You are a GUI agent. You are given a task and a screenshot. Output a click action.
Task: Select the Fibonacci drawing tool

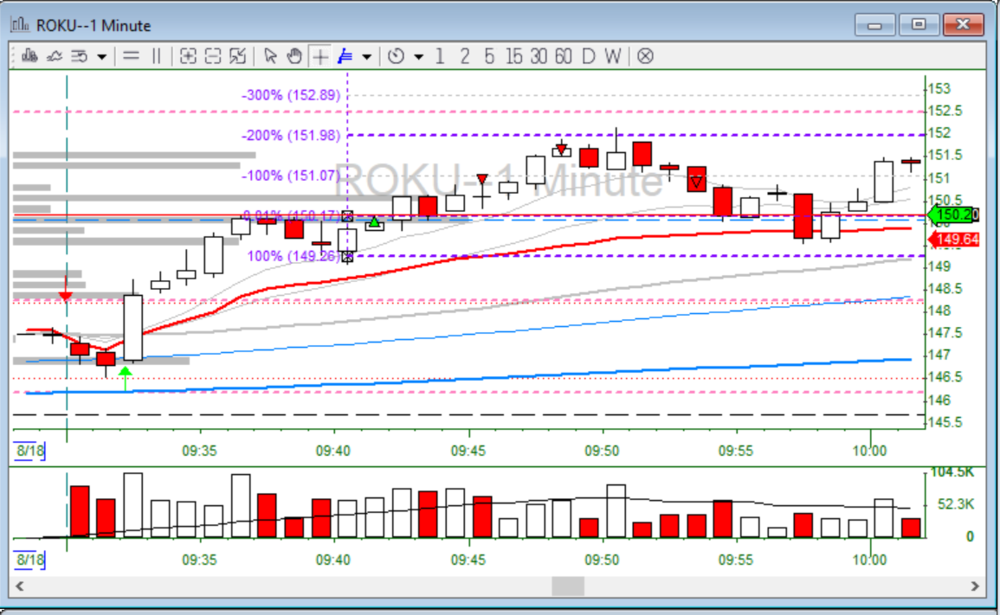click(x=345, y=56)
